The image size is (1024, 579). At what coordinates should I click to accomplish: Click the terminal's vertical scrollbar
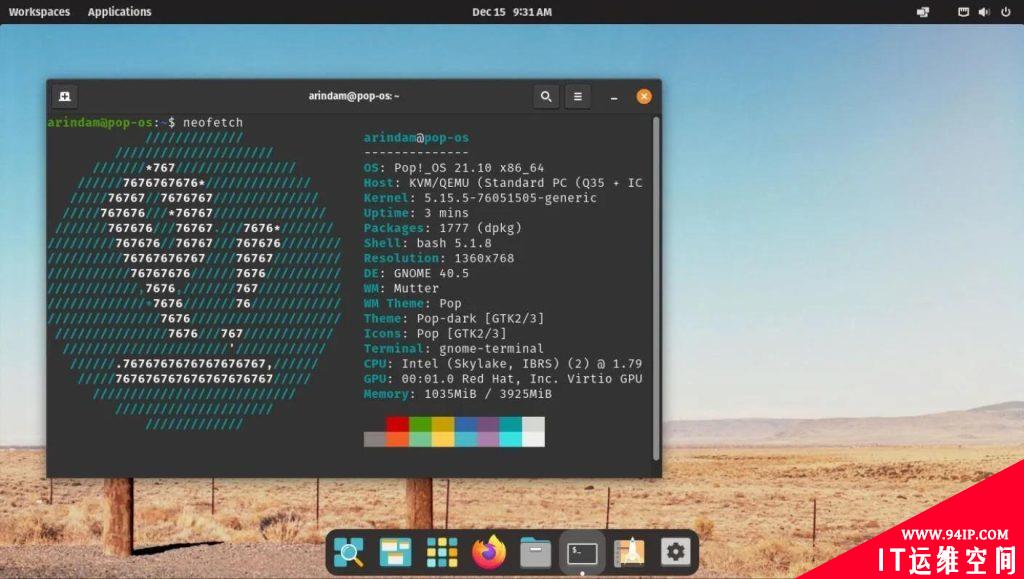click(x=656, y=287)
